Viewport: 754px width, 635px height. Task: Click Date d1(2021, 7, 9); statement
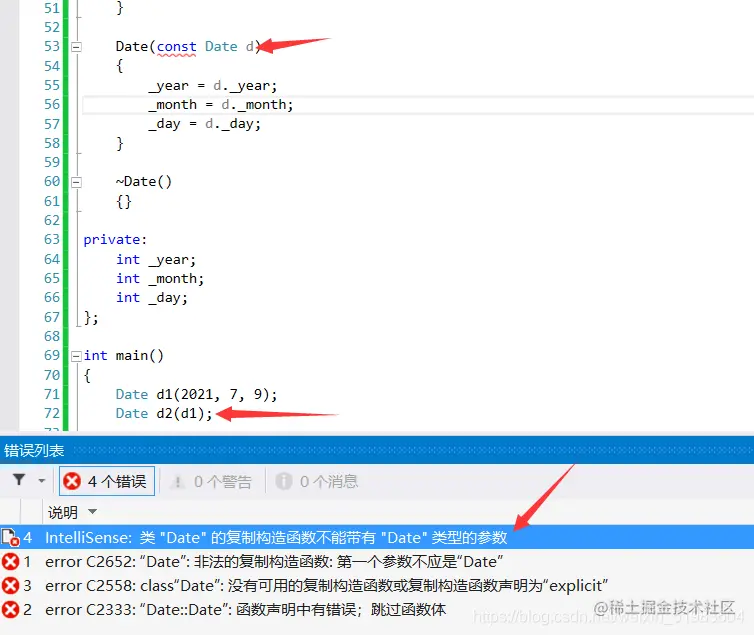pyautogui.click(x=196, y=395)
